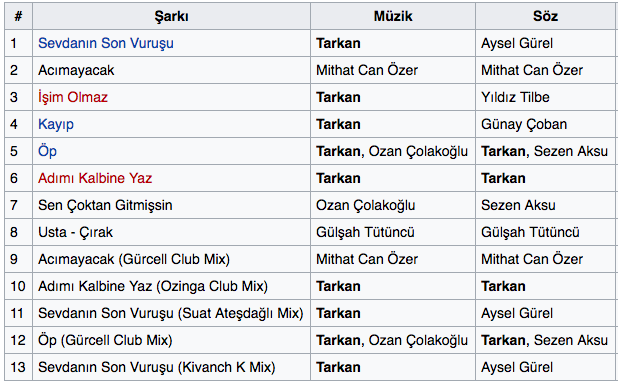
Task: Open the Öp song link in row 5
Action: (x=47, y=151)
